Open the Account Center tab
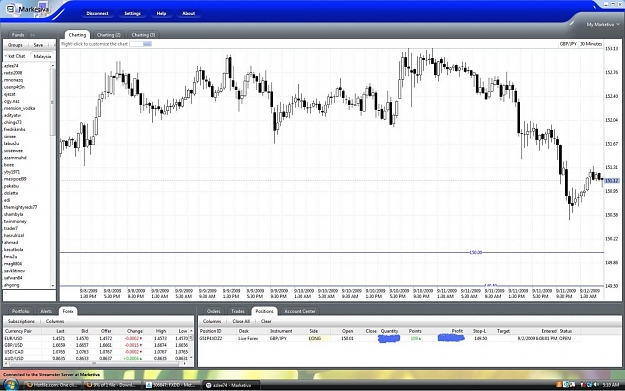Viewport: 625px width, 391px height. point(300,311)
